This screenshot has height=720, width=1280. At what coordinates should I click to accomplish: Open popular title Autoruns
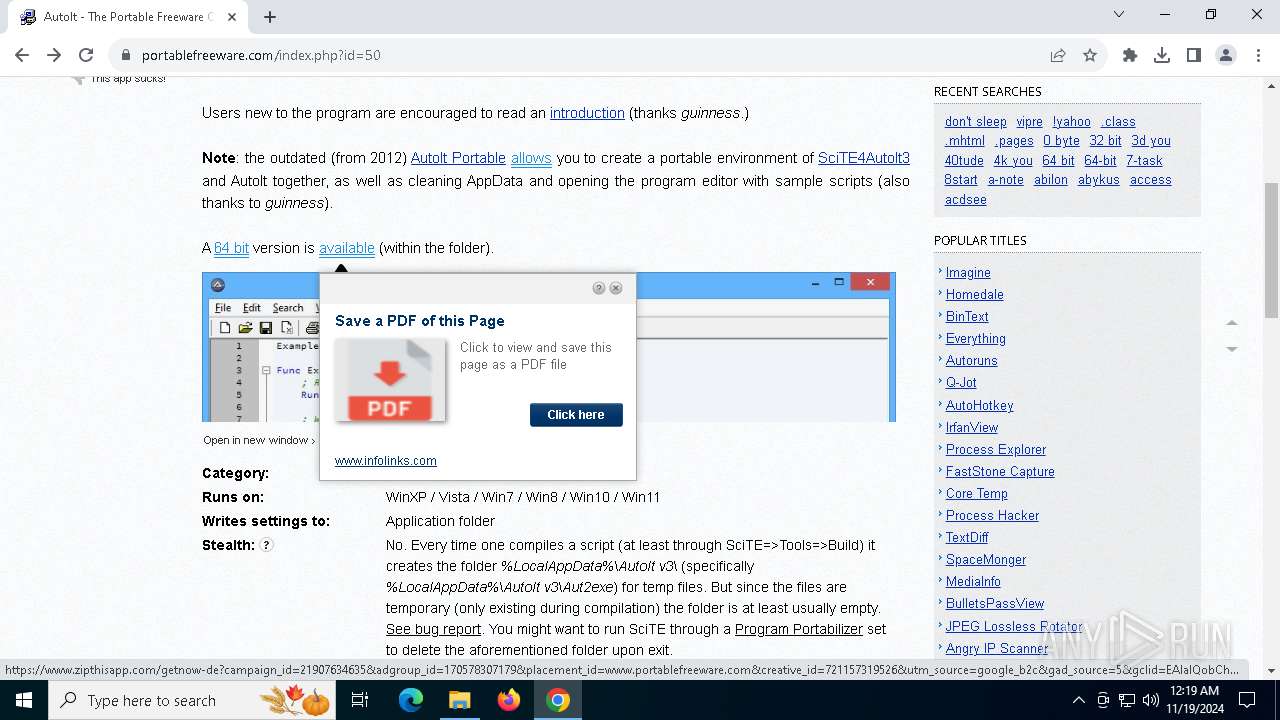pyautogui.click(x=972, y=361)
